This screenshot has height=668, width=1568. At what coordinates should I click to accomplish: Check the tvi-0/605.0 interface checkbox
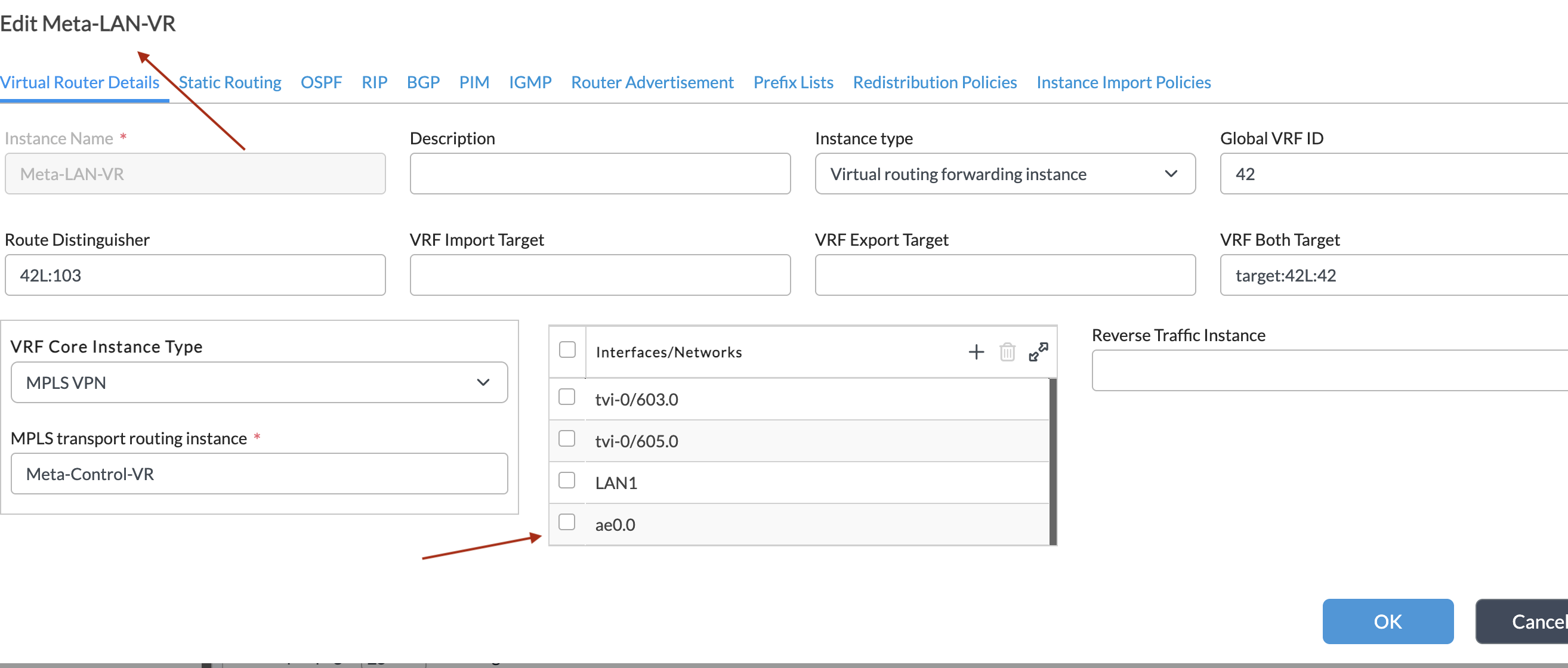point(567,438)
